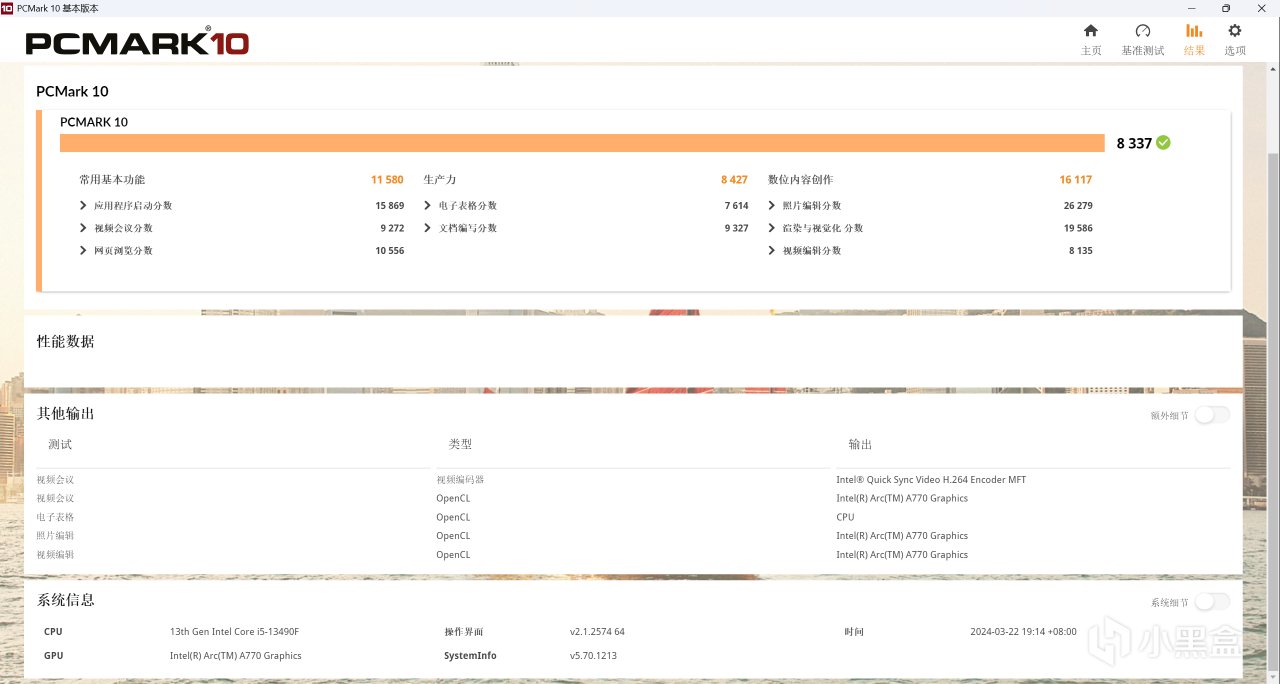Click the score value 9 327

[736, 228]
